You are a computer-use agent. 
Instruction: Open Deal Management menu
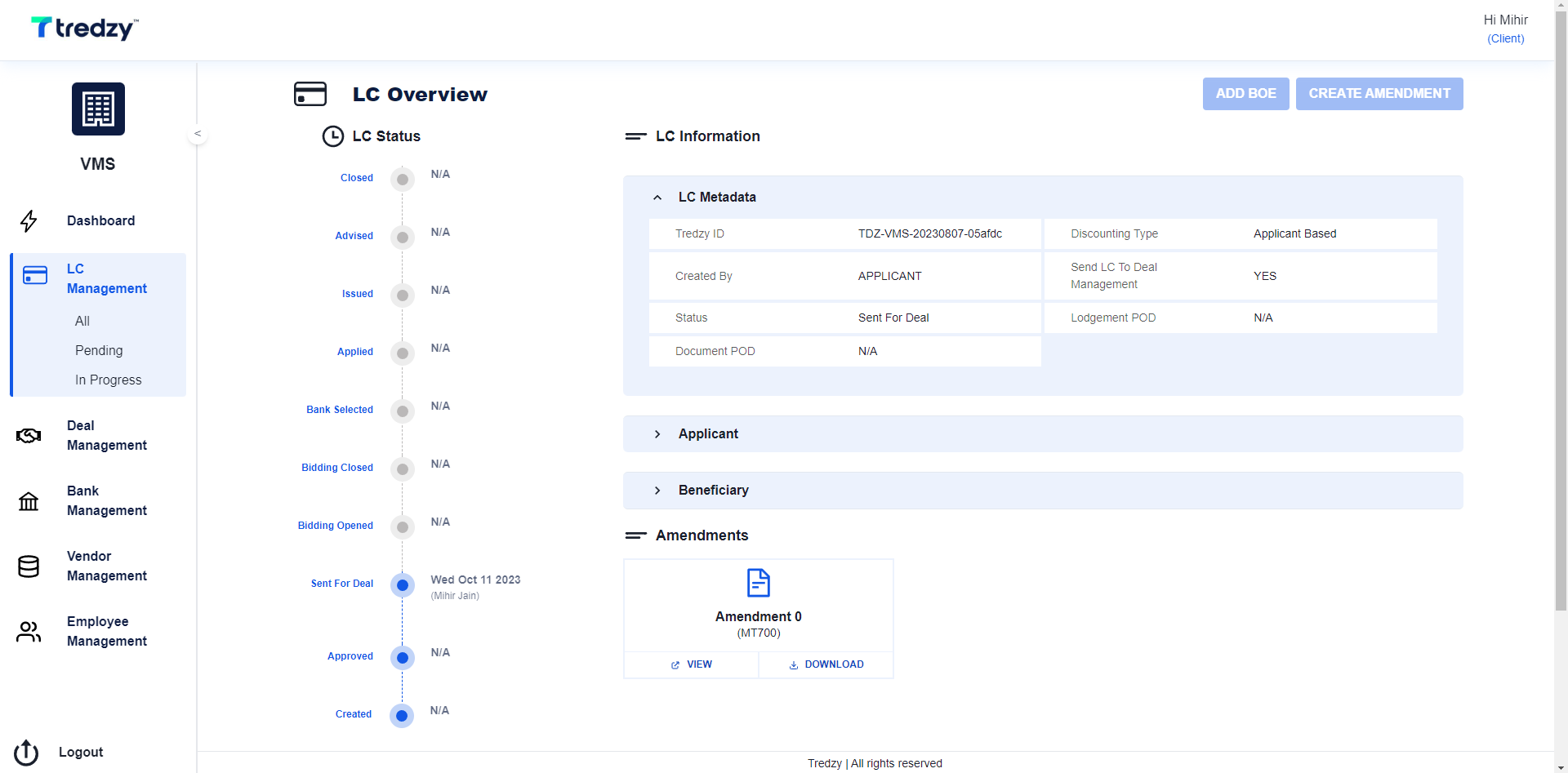click(107, 436)
